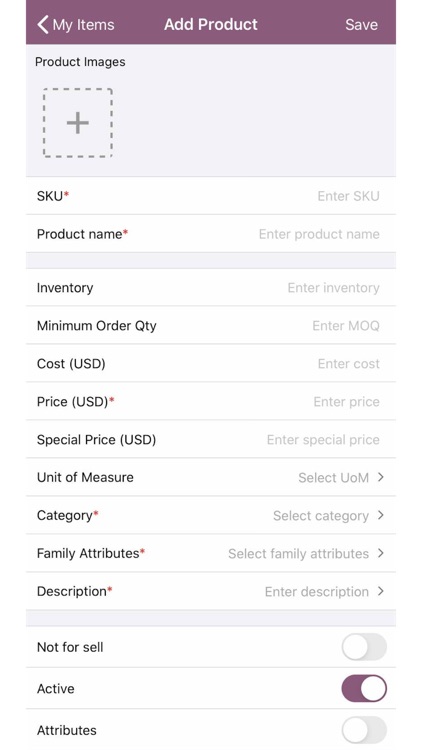Open Select family attributes picker
Image resolution: width=422 pixels, height=750 pixels.
pos(299,553)
